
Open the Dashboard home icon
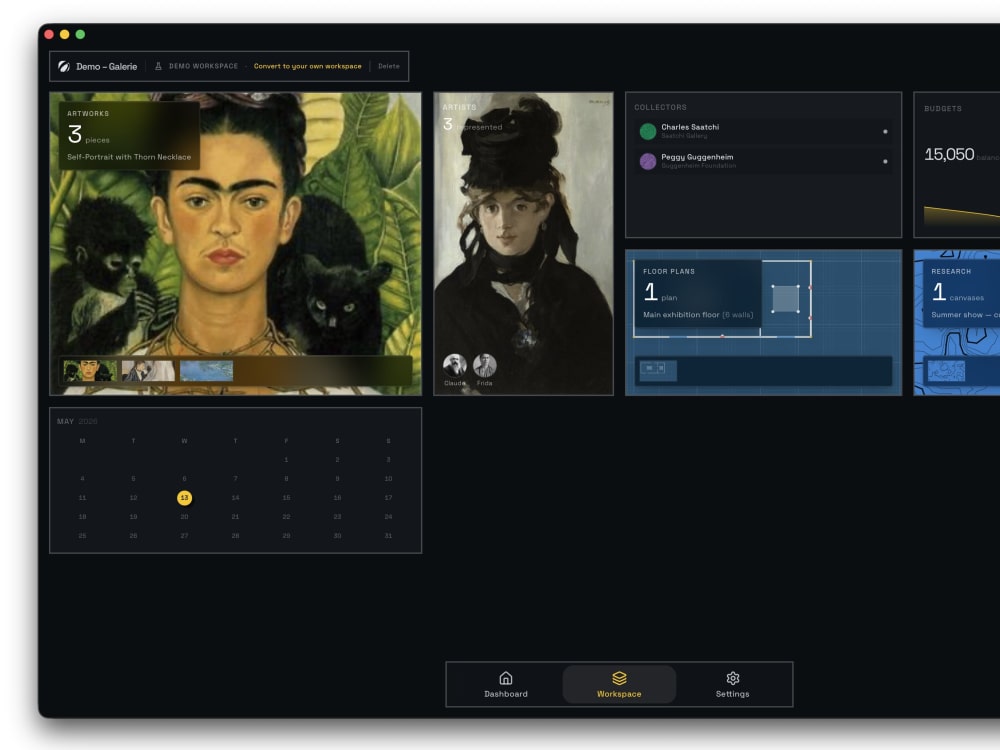coord(506,677)
